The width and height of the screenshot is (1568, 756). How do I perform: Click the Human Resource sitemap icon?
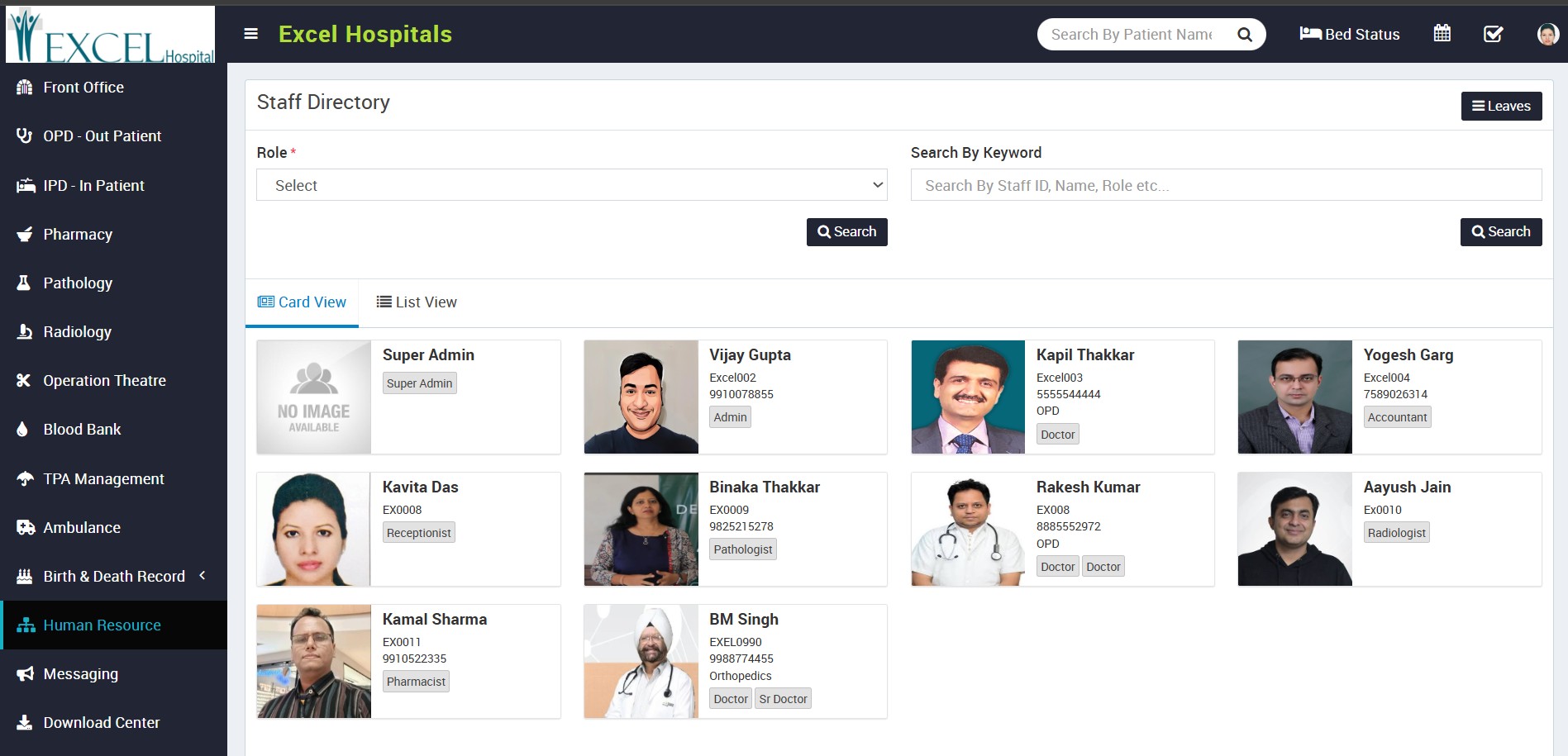pyautogui.click(x=26, y=625)
